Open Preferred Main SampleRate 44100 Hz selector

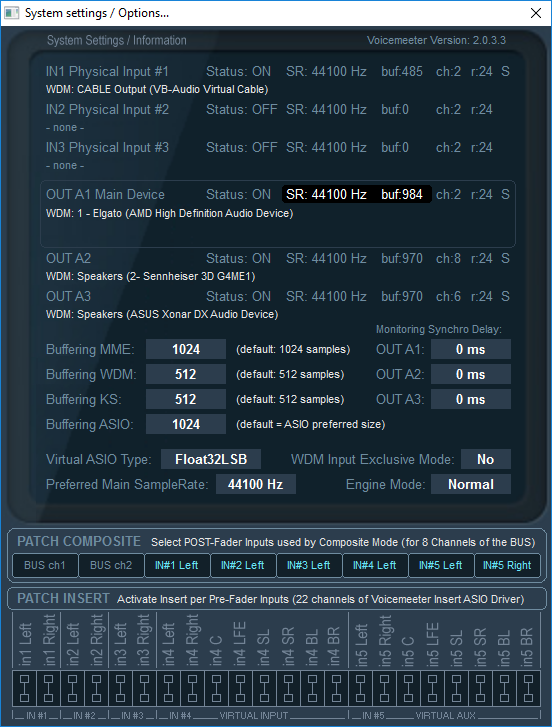[256, 484]
